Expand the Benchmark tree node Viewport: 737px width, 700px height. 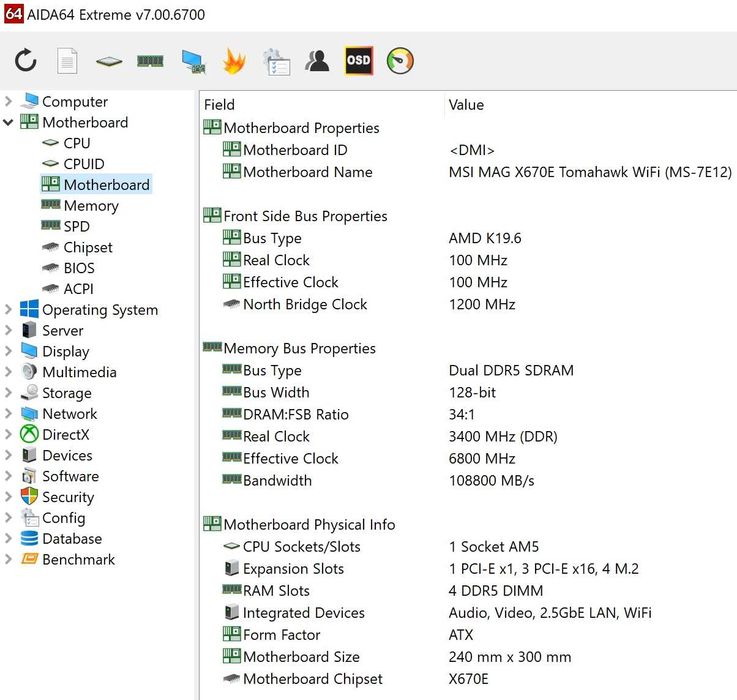[x=8, y=559]
